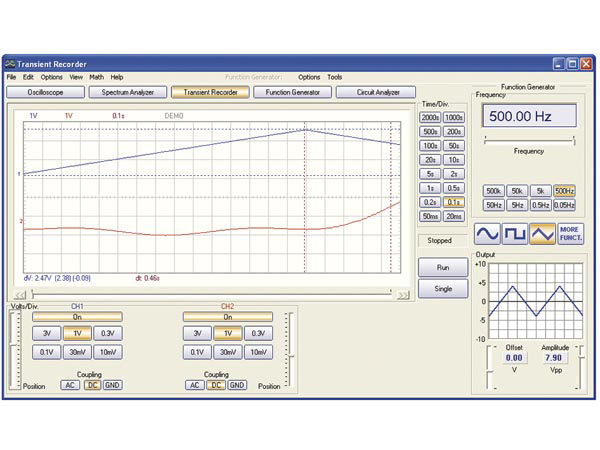Click the Frequency slider track
Viewport: 600px width, 450px height.
pos(530,141)
